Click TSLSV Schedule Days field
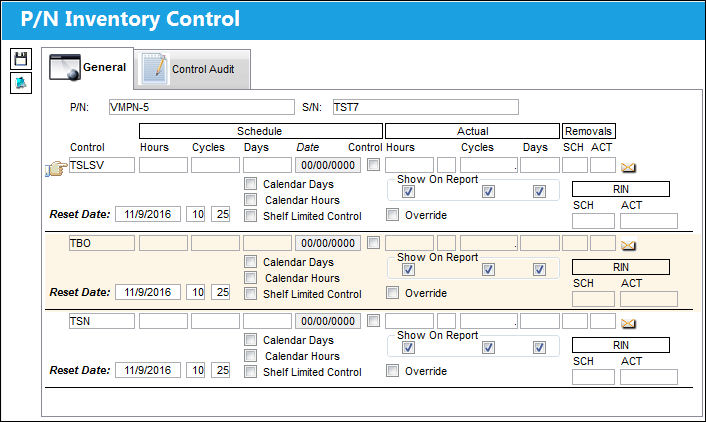Screen dimensions: 706x422 point(267,165)
